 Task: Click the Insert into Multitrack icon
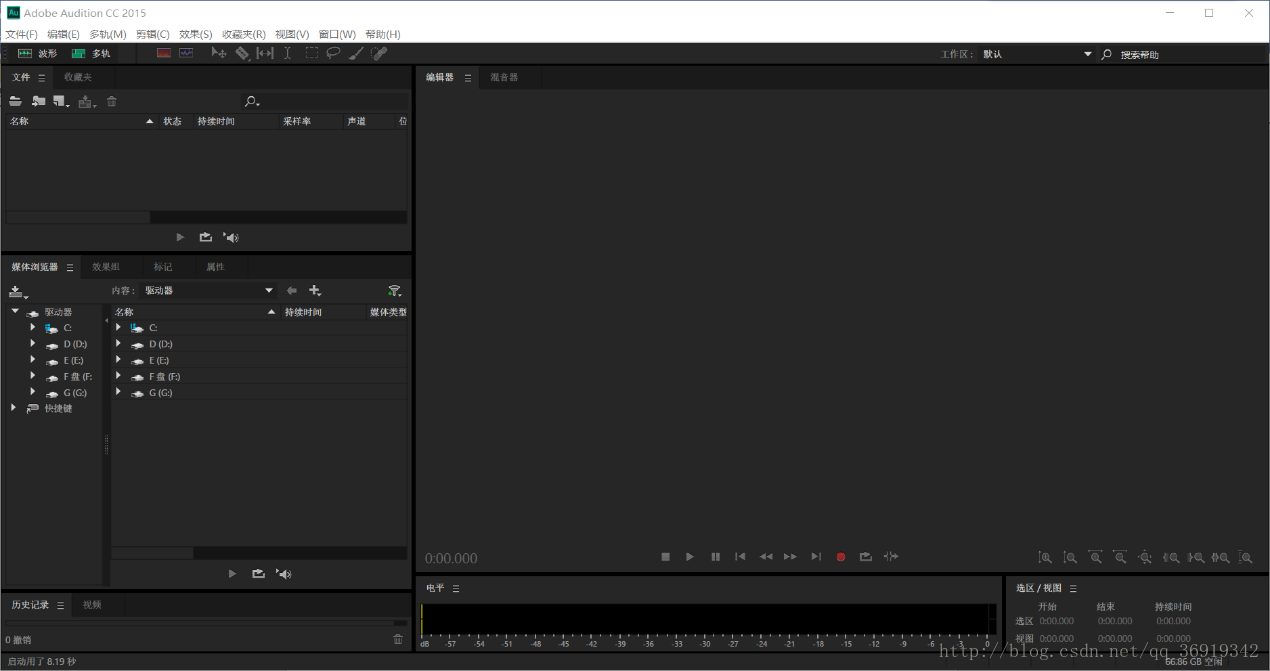point(87,101)
